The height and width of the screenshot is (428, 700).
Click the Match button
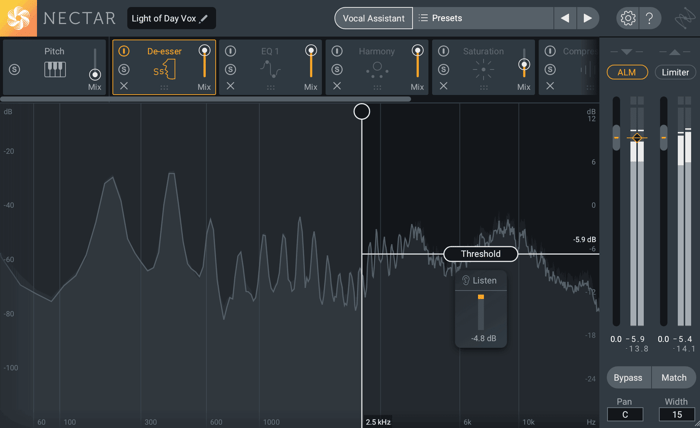coord(674,378)
